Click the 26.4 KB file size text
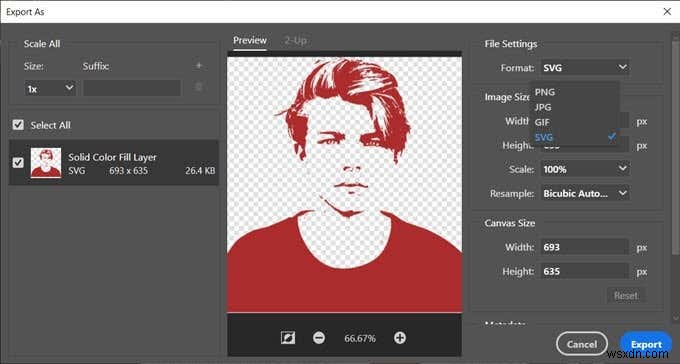680x364 pixels. (x=200, y=171)
